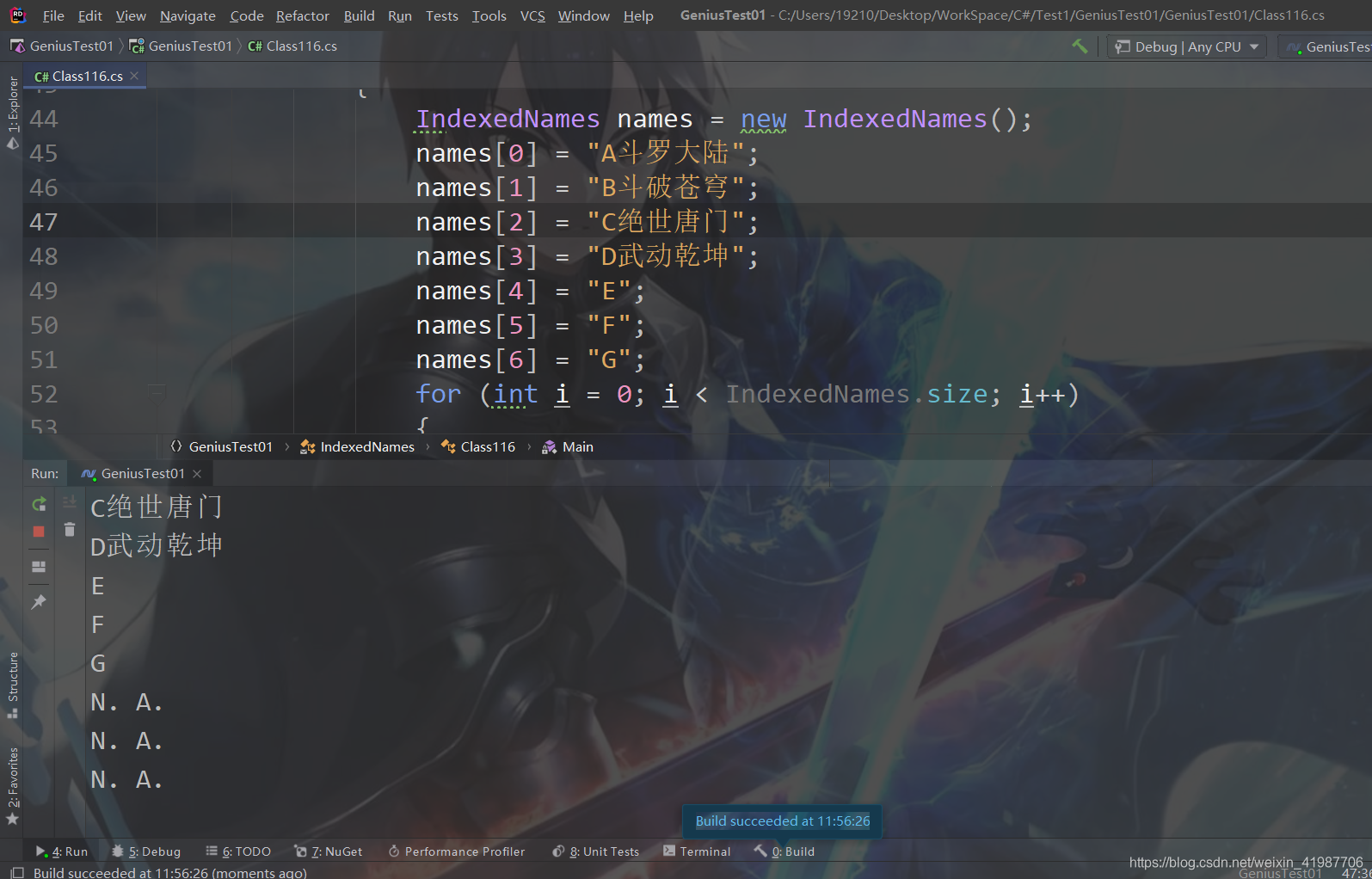This screenshot has height=879, width=1372.
Task: Open the View menu
Action: (x=131, y=15)
